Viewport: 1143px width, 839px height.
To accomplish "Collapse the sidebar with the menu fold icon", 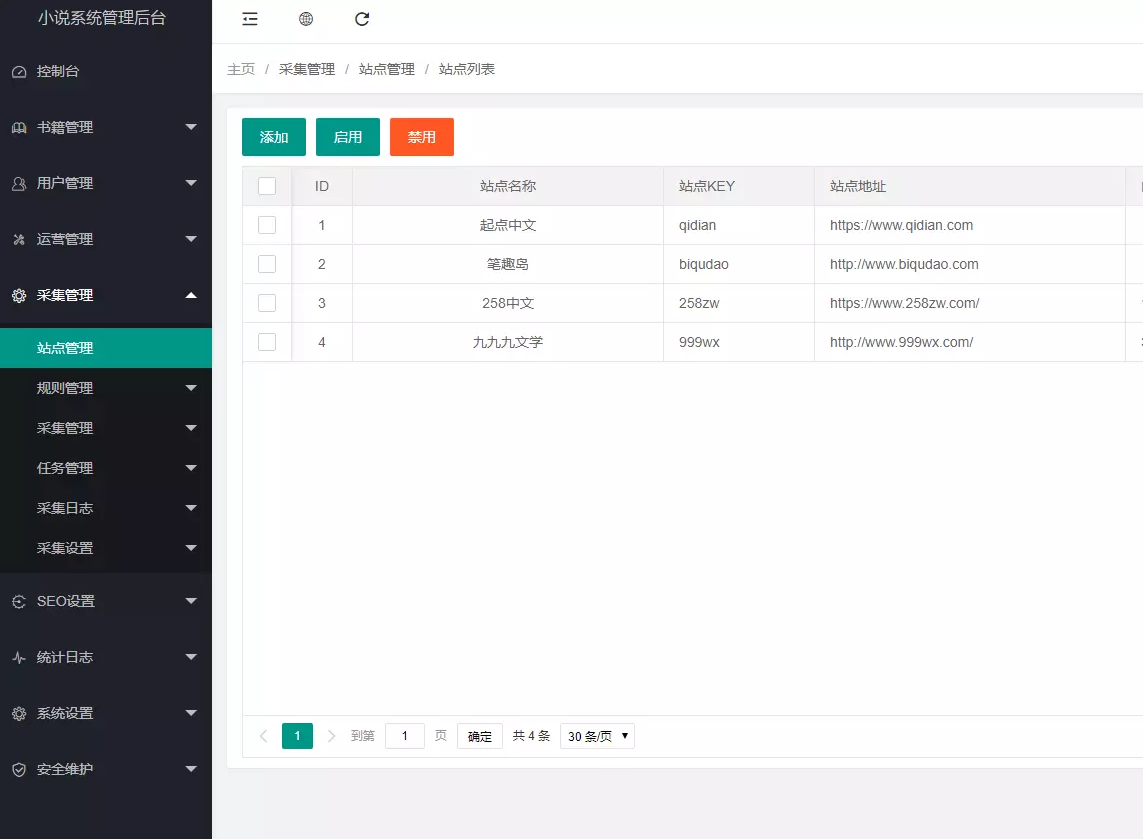I will [x=250, y=19].
